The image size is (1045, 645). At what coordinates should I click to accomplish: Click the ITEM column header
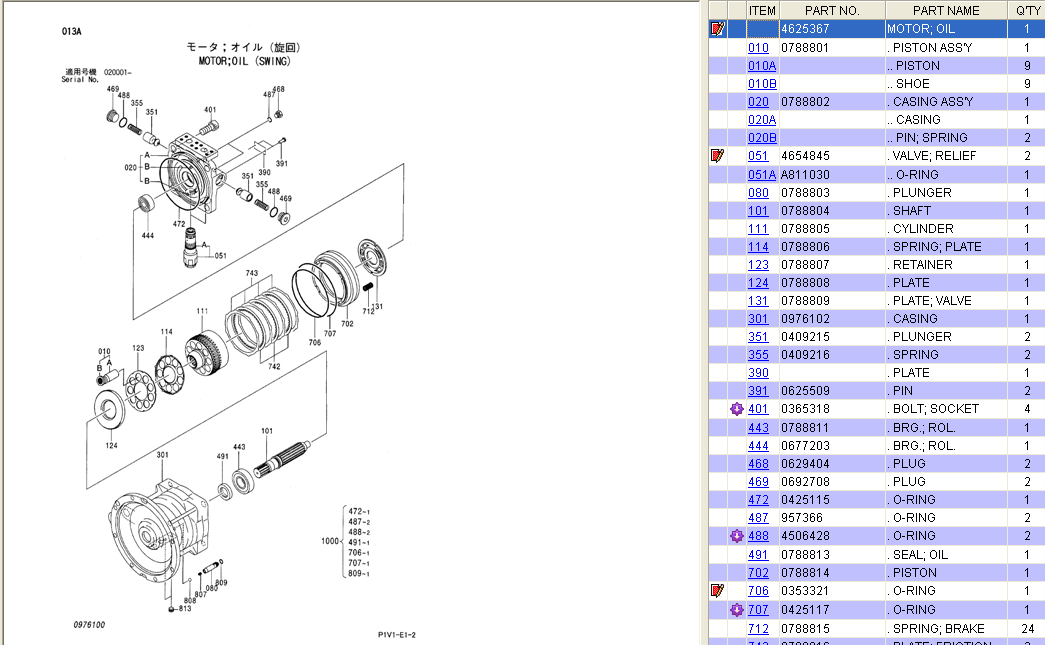point(762,10)
